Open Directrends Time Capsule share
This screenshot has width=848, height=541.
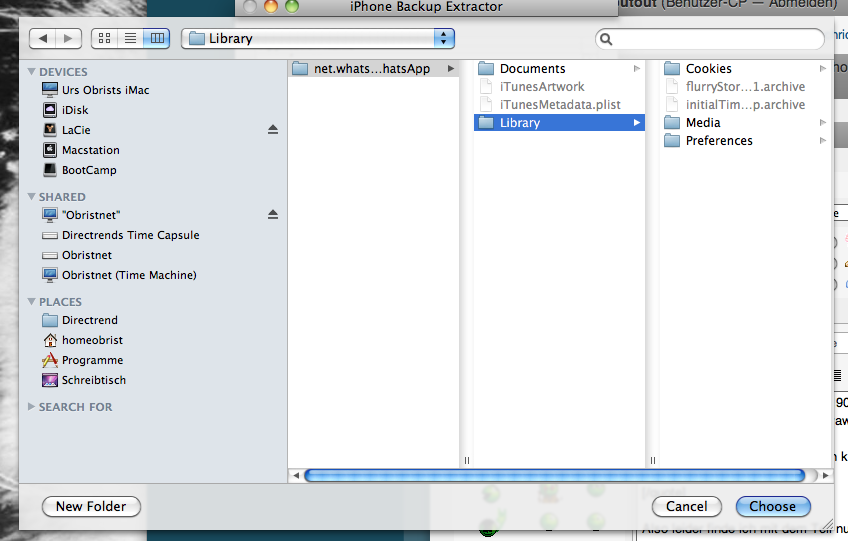click(130, 235)
